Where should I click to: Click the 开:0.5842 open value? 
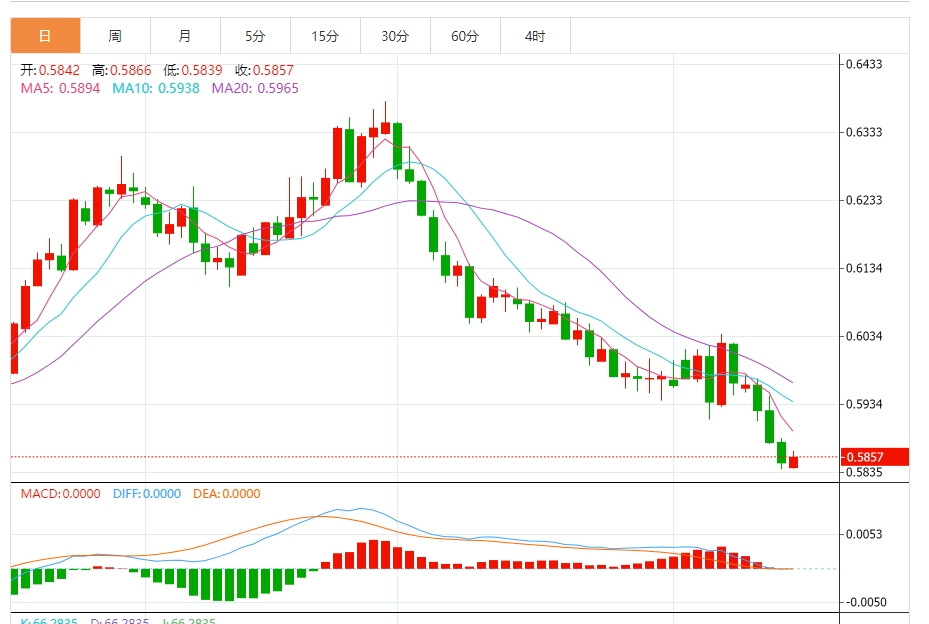tap(50, 70)
